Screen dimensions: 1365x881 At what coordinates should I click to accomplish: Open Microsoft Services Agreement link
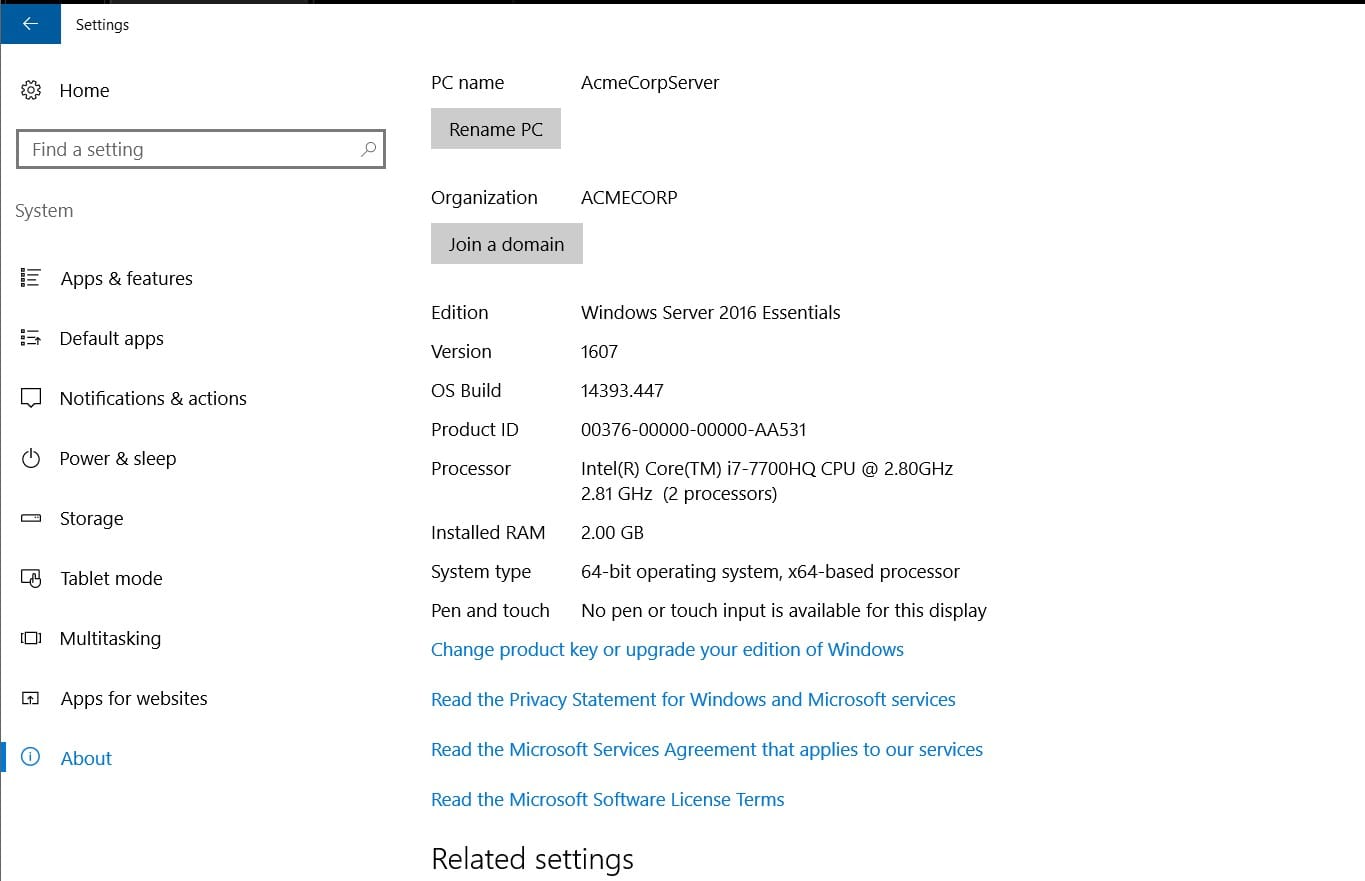[x=707, y=750]
